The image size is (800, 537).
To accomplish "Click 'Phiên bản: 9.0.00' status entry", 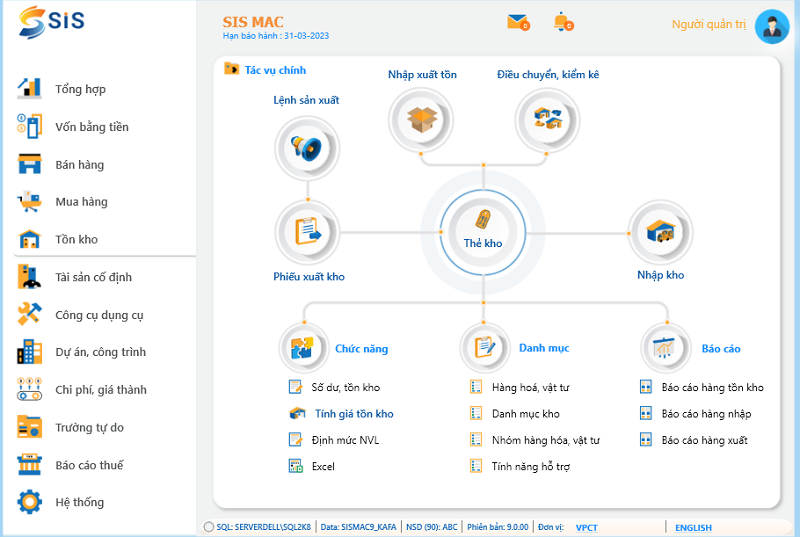I will [x=497, y=527].
